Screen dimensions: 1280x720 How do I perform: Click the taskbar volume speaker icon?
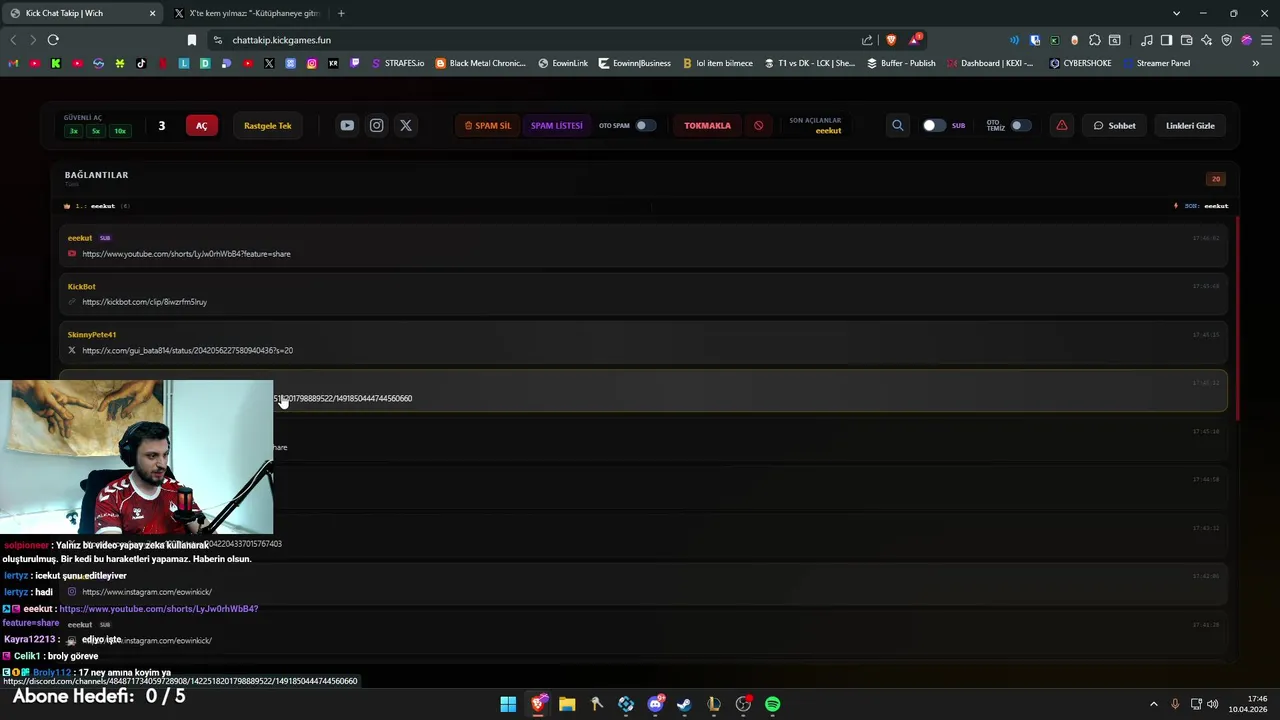[1213, 704]
